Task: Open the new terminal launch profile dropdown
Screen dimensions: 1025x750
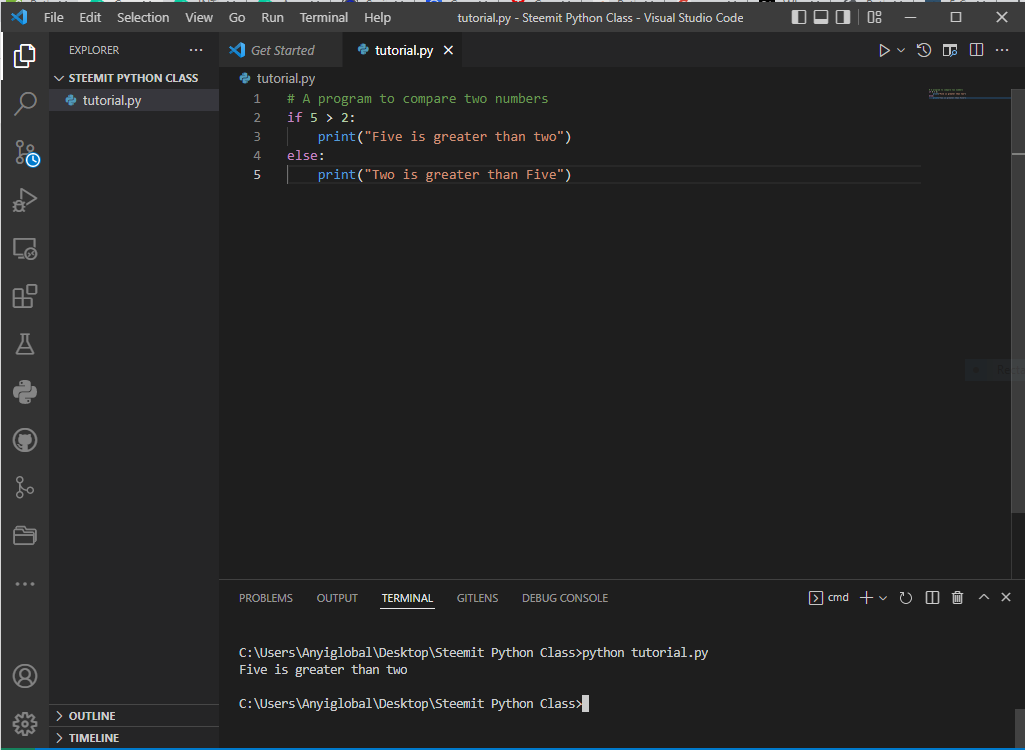Action: click(883, 598)
